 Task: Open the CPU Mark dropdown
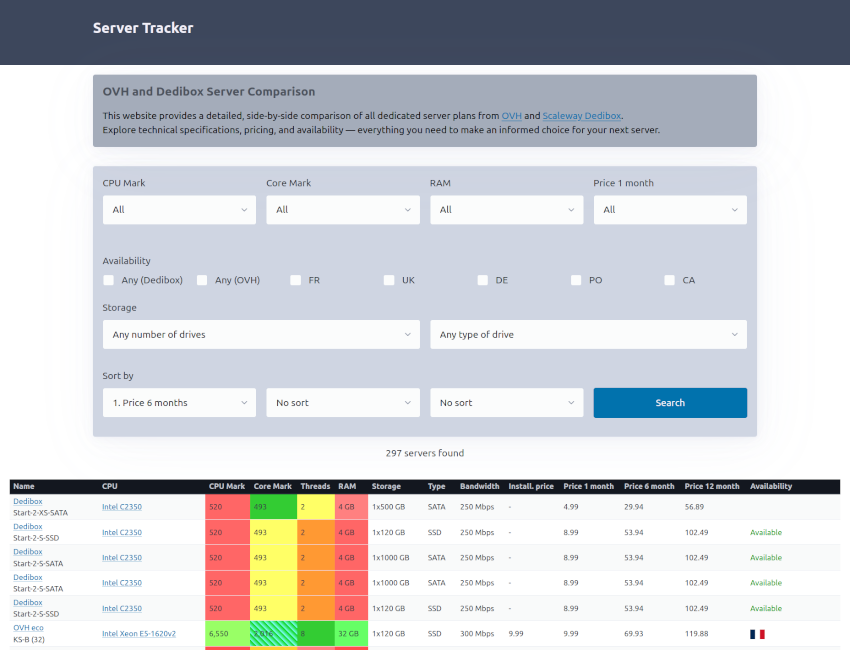pyautogui.click(x=179, y=210)
